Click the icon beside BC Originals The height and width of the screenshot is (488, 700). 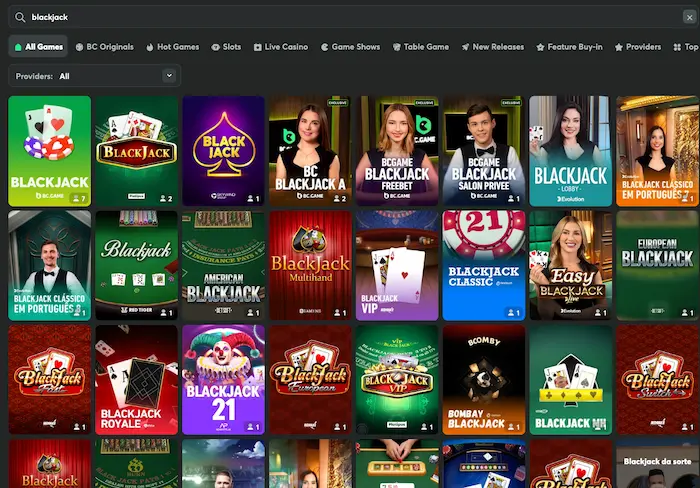(x=79, y=47)
